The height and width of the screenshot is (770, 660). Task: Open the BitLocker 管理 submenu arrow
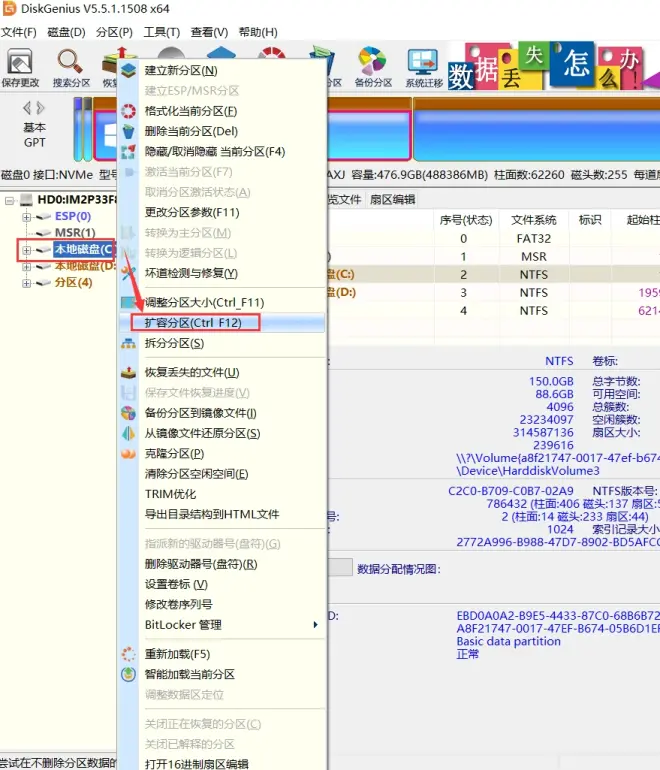pos(315,625)
